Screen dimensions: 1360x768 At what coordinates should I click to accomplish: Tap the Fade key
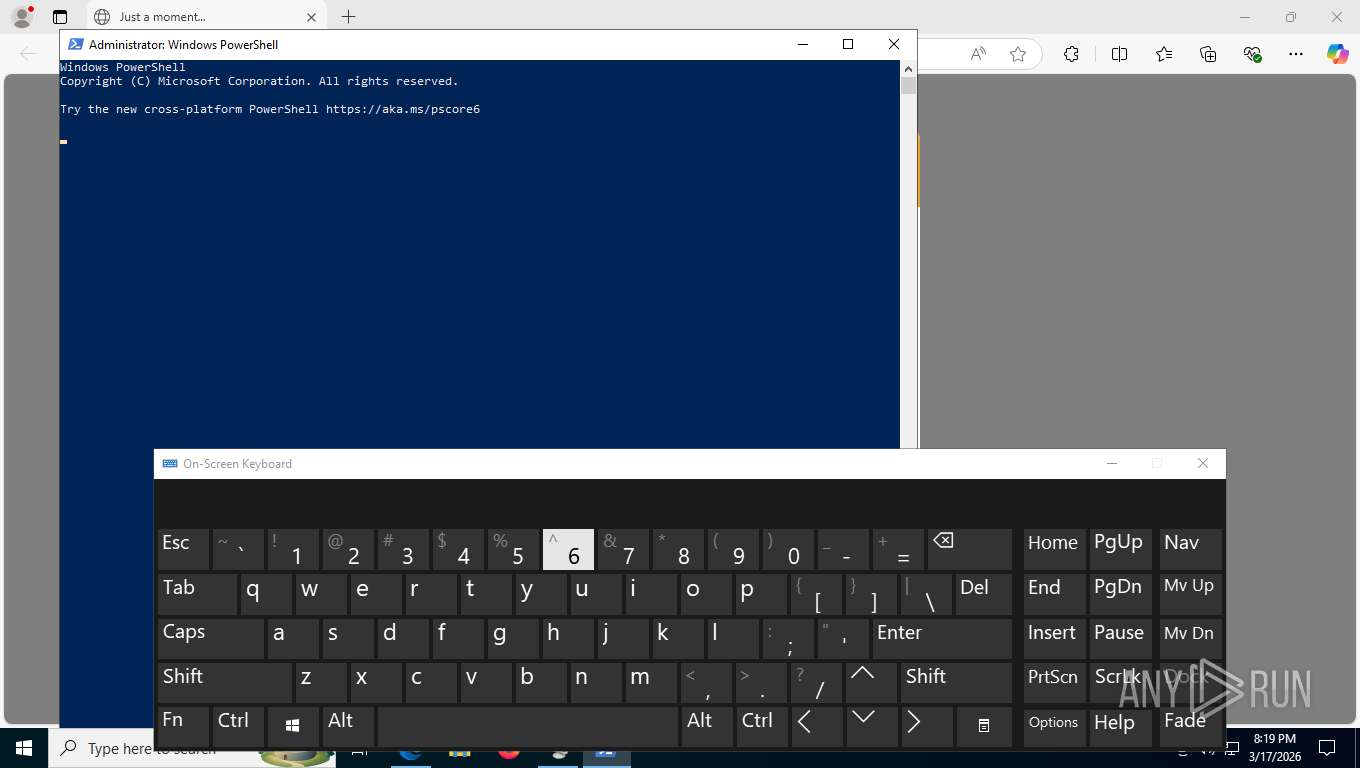[x=1191, y=727]
